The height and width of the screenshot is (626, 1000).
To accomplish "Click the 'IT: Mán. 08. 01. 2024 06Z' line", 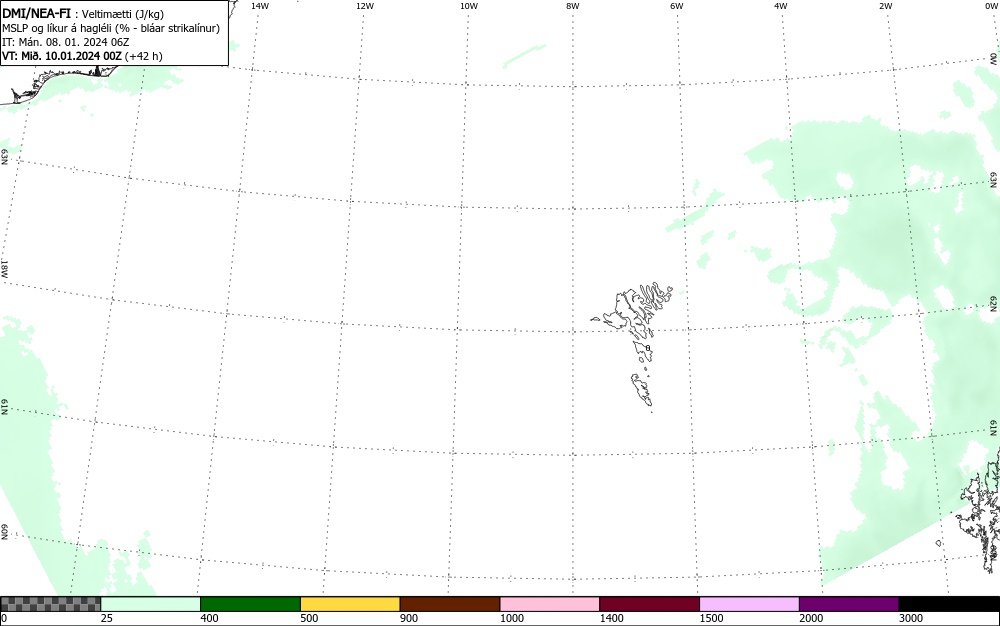I will [x=66, y=42].
